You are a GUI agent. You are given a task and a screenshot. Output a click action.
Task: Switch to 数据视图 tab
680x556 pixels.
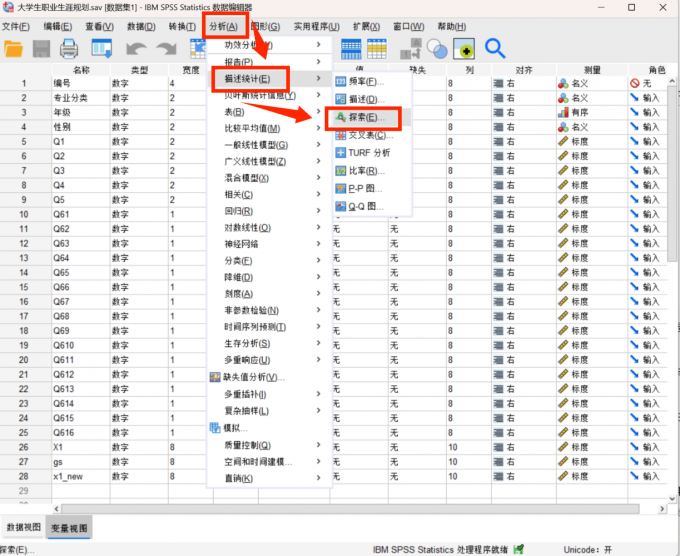pos(23,527)
